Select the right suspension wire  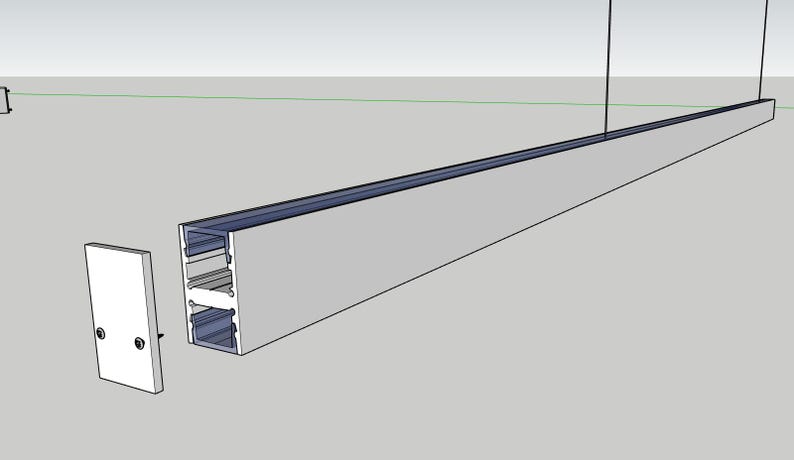pos(764,50)
